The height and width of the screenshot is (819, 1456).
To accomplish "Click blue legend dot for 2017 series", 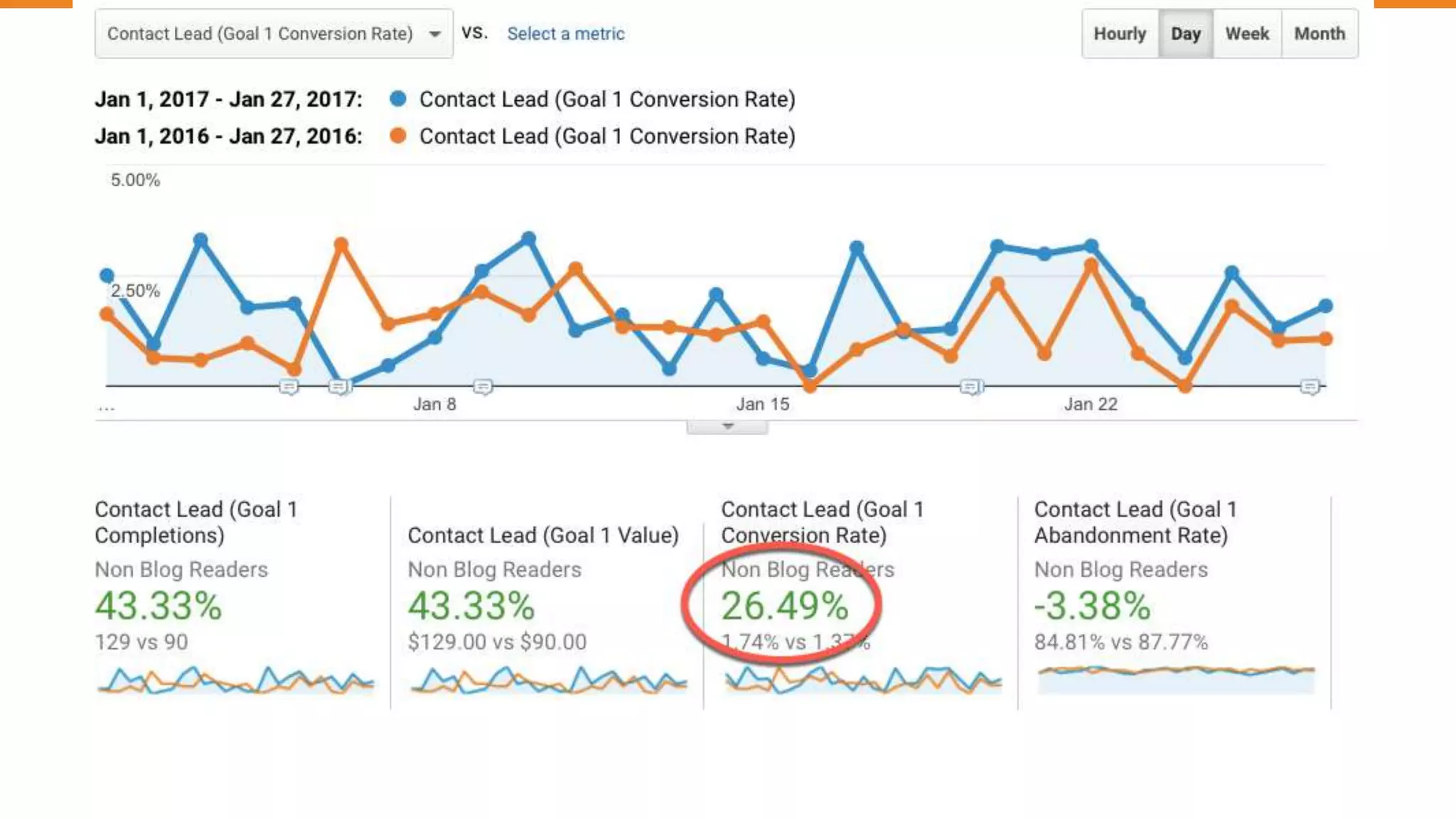I will (398, 99).
